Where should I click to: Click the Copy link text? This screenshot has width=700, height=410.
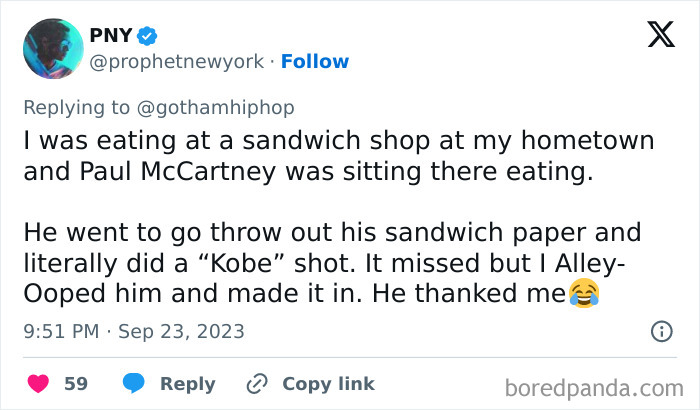pos(328,383)
